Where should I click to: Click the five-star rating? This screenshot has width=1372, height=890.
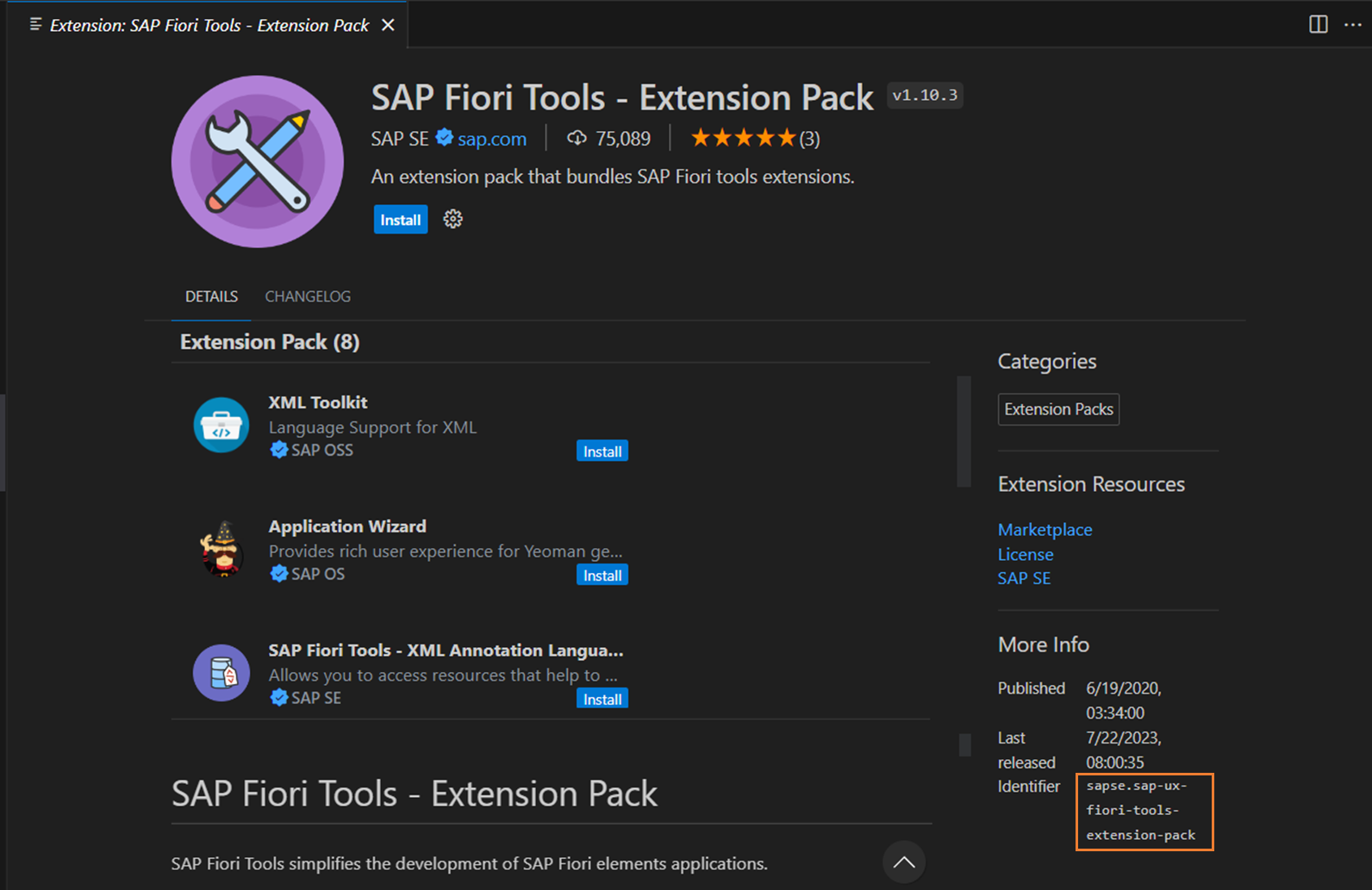(x=743, y=138)
